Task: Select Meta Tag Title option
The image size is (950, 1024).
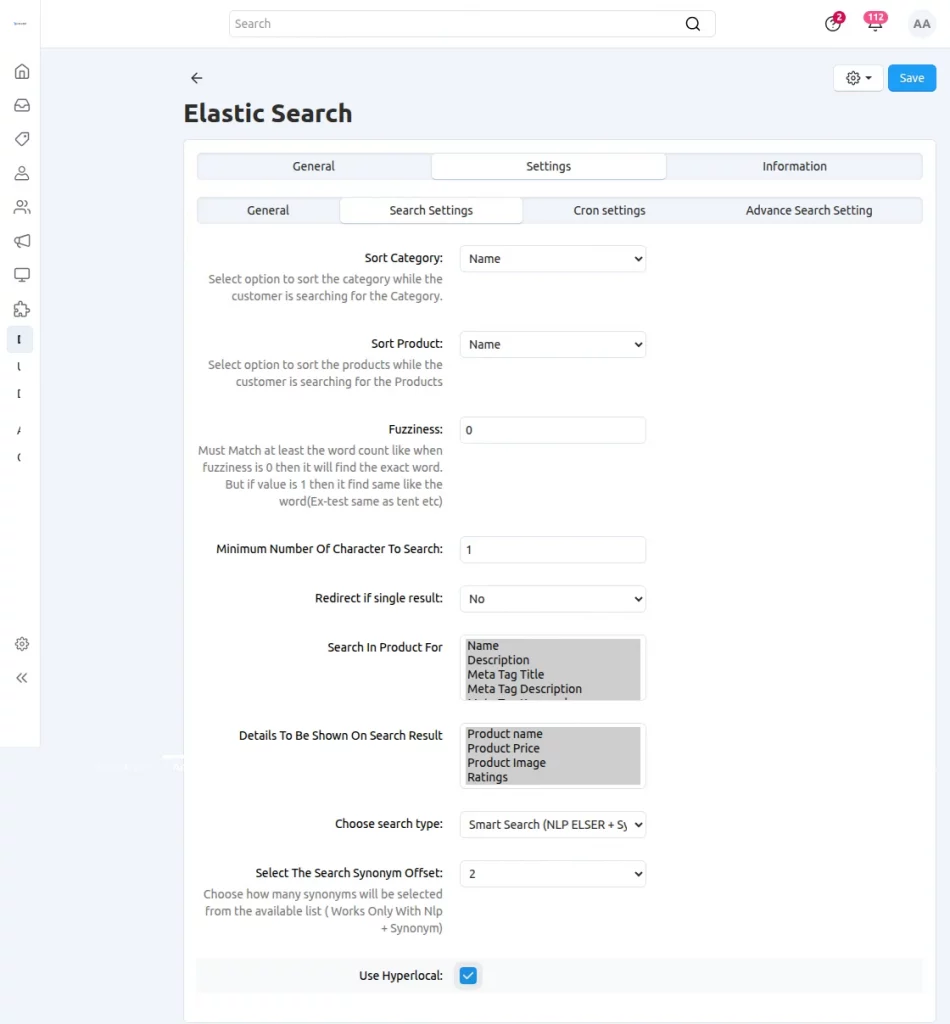Action: (552, 674)
